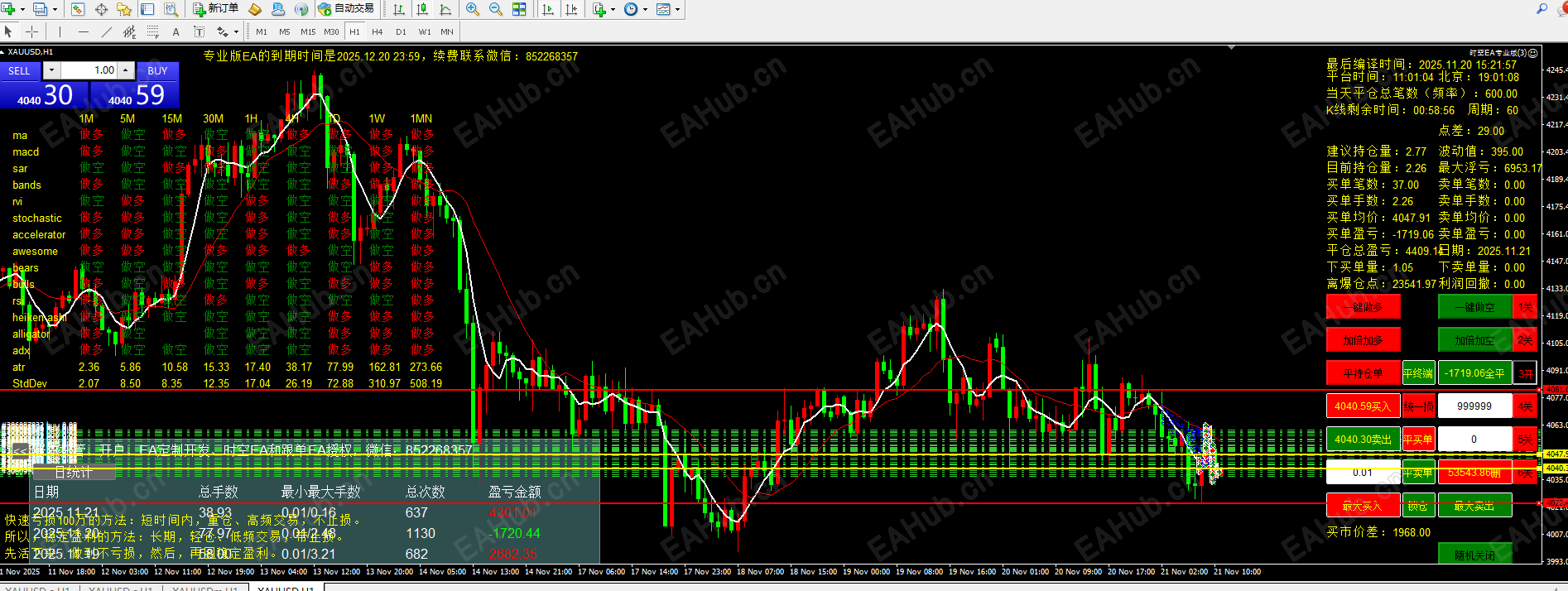Open the templates dropdown arrow
Viewport: 1568px width, 591px height.
pyautogui.click(x=677, y=10)
